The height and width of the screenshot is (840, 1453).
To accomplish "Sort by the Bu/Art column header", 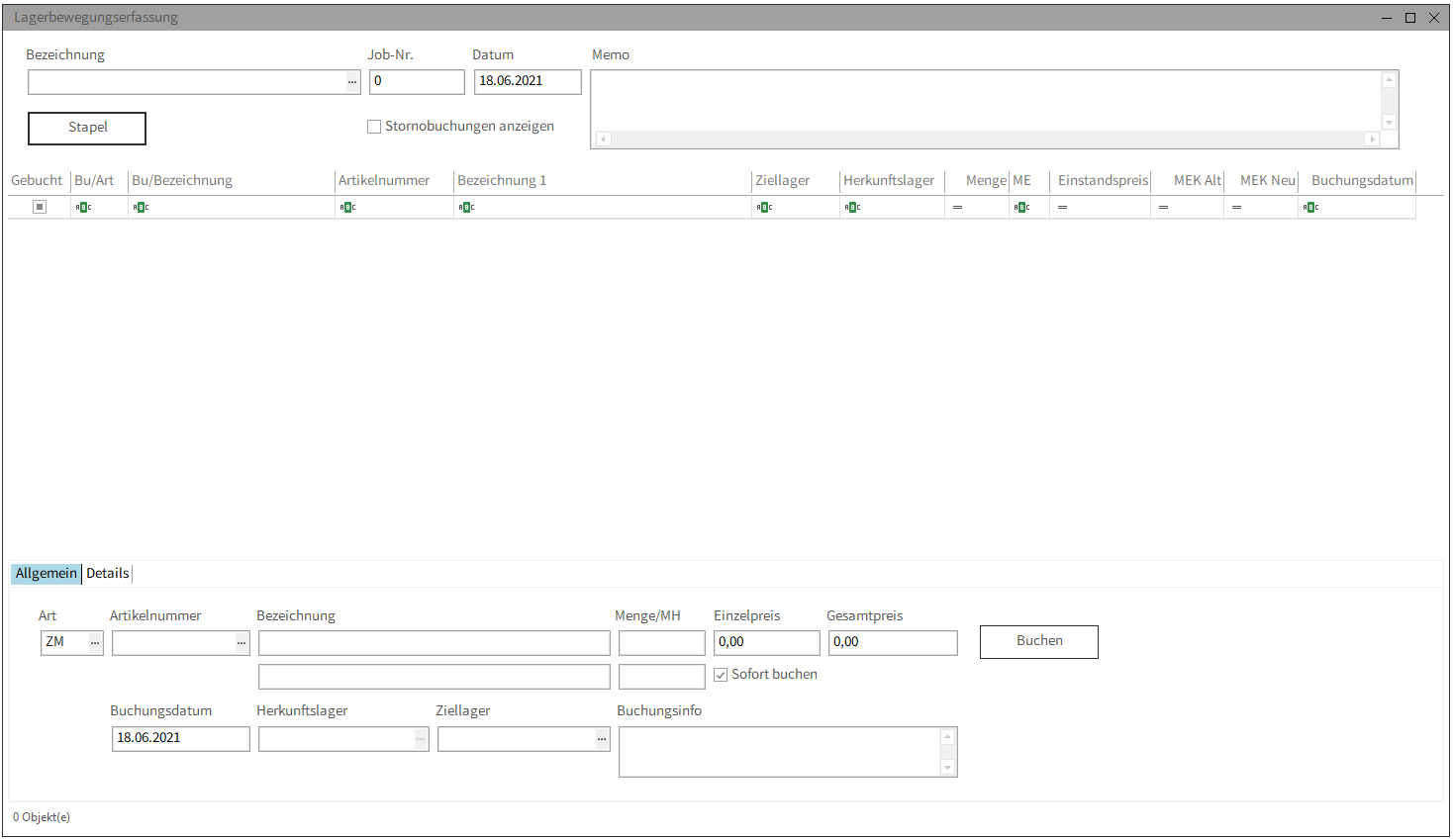I will tap(98, 181).
